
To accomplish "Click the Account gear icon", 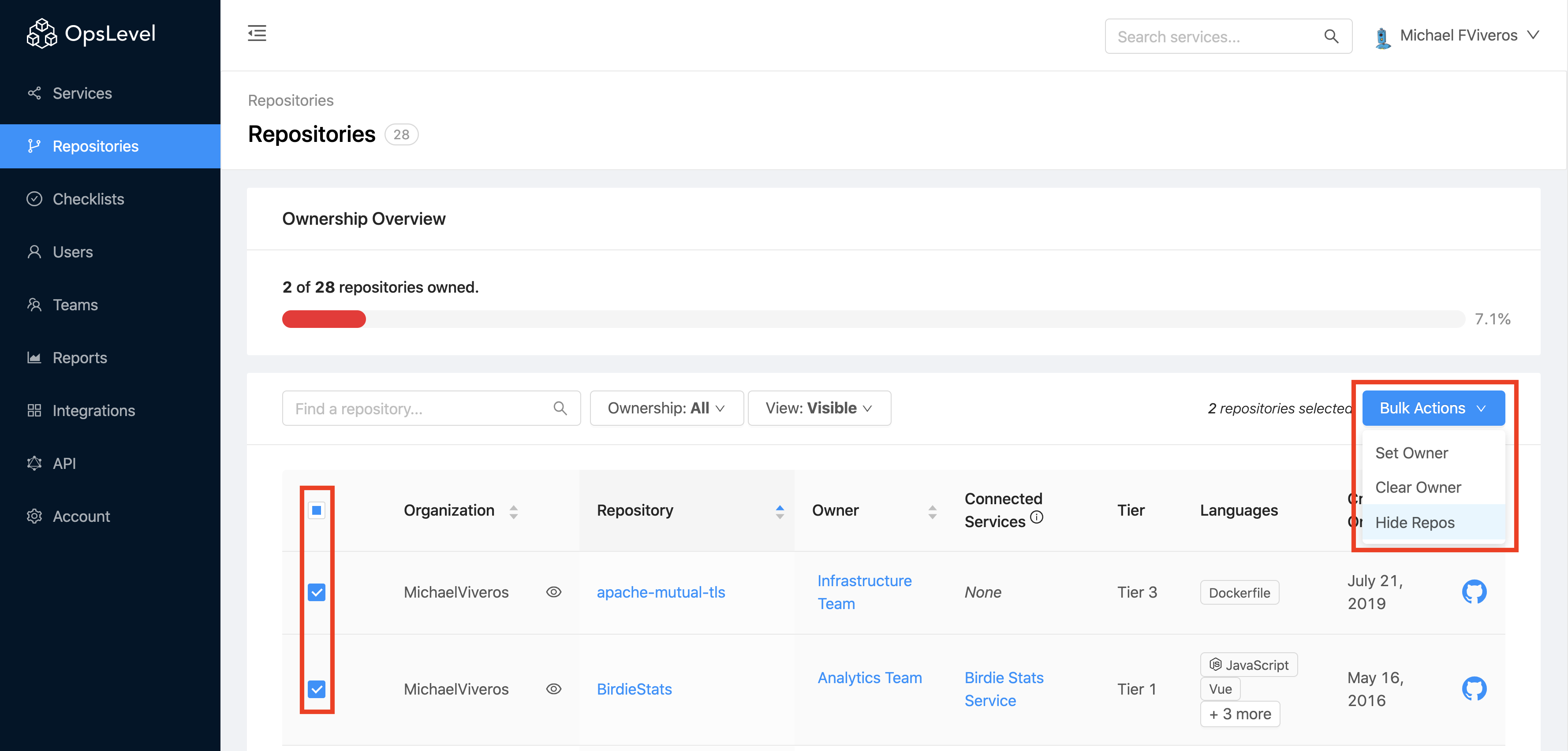I will [34, 517].
